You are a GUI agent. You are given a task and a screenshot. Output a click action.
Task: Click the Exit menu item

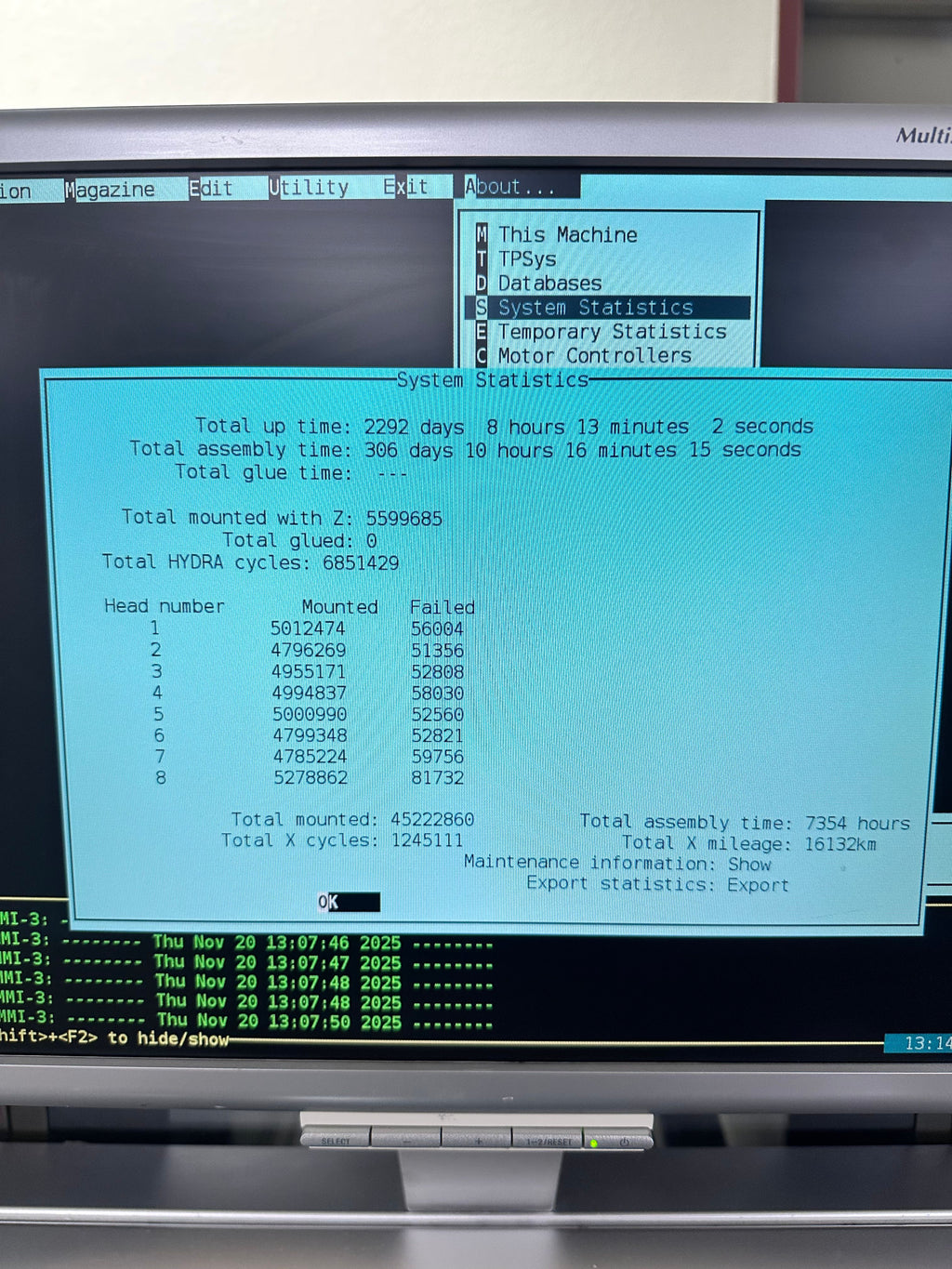[x=405, y=187]
